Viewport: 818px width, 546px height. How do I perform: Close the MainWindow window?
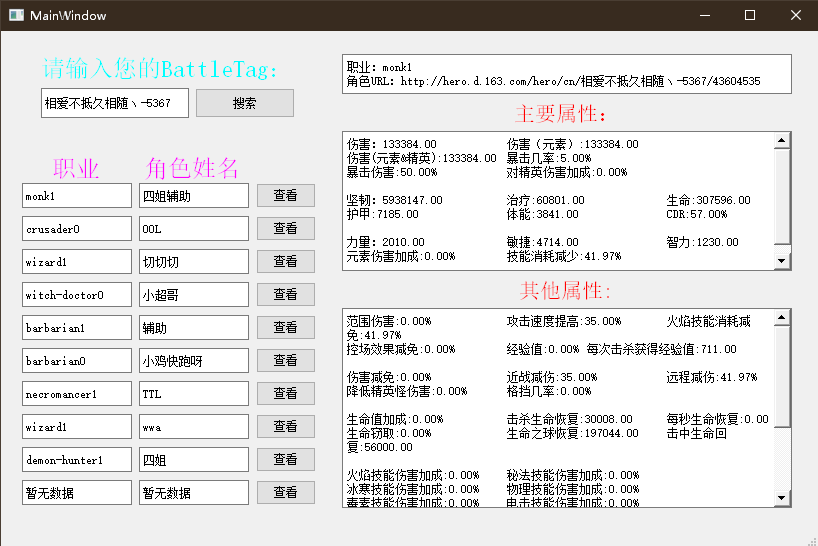796,15
